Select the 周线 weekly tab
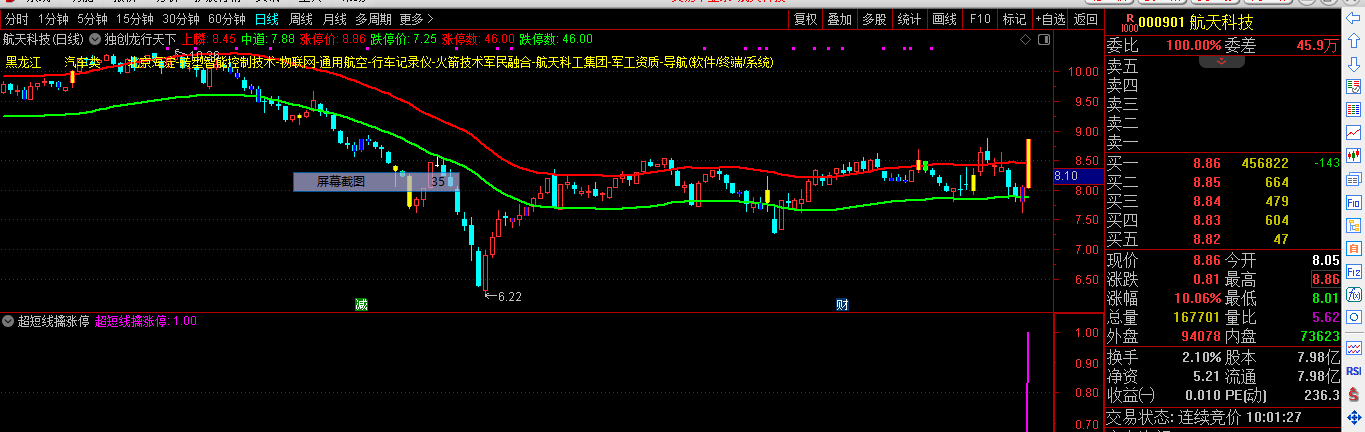Viewport: 1365px width, 432px height. 300,19
